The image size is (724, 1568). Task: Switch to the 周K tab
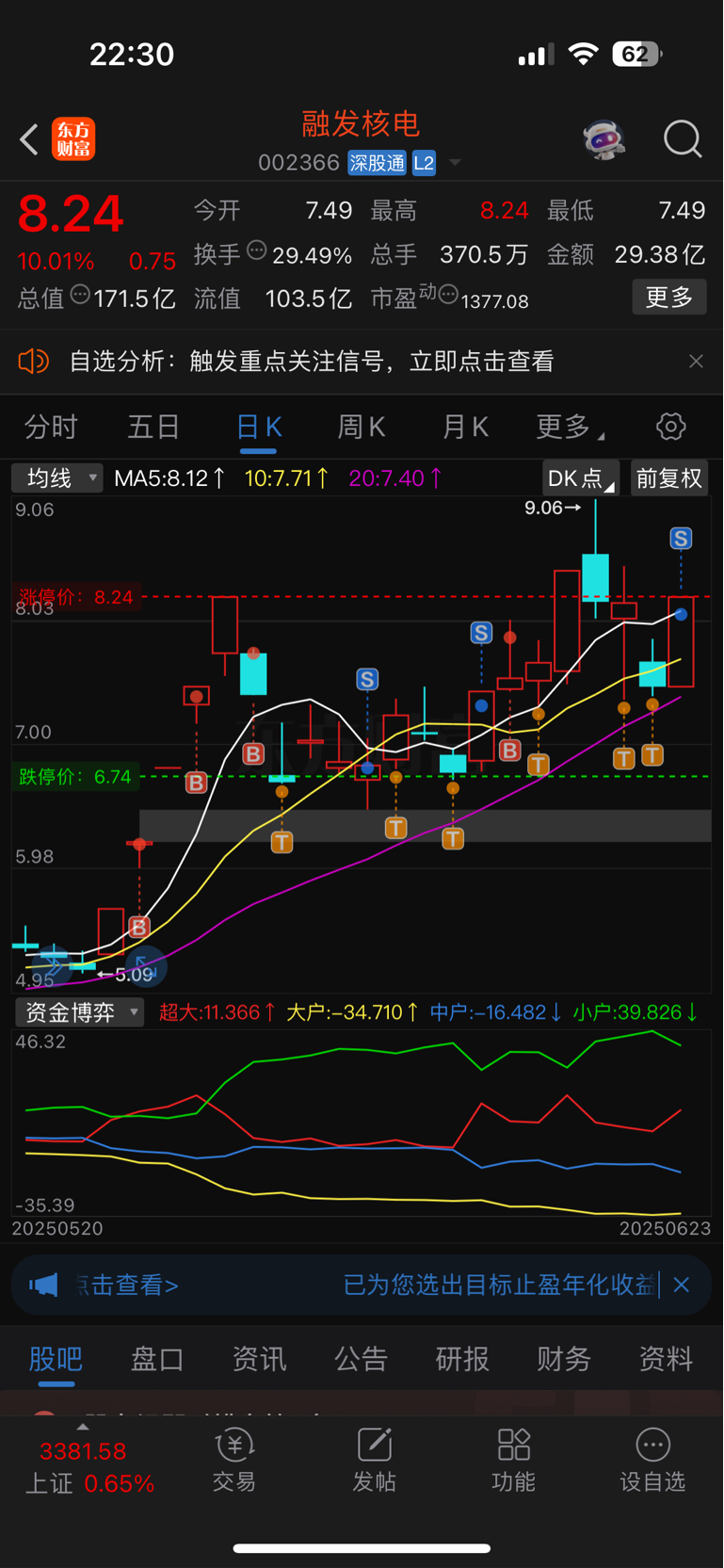pos(362,428)
